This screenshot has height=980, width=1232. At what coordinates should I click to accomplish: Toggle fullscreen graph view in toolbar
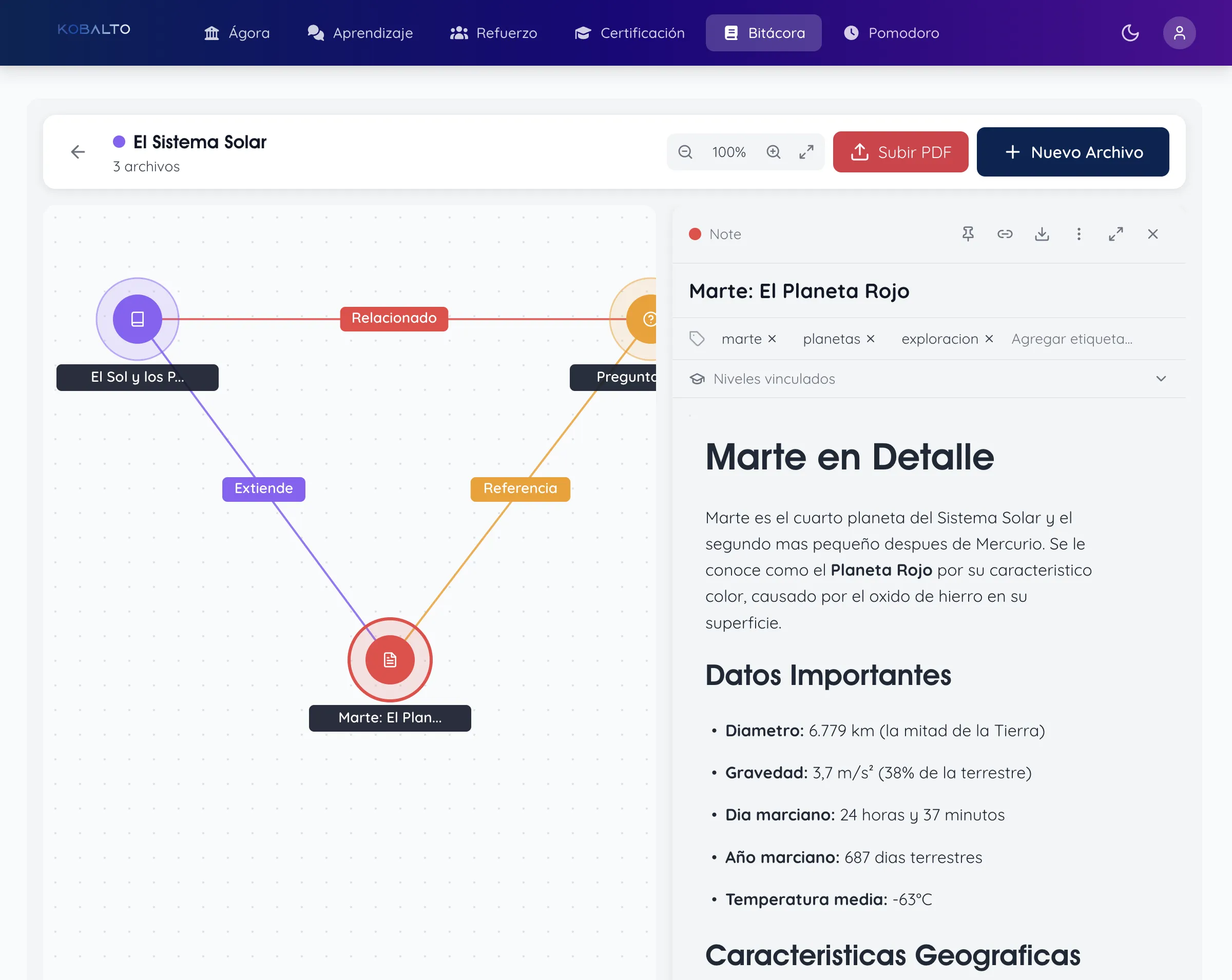pyautogui.click(x=806, y=152)
